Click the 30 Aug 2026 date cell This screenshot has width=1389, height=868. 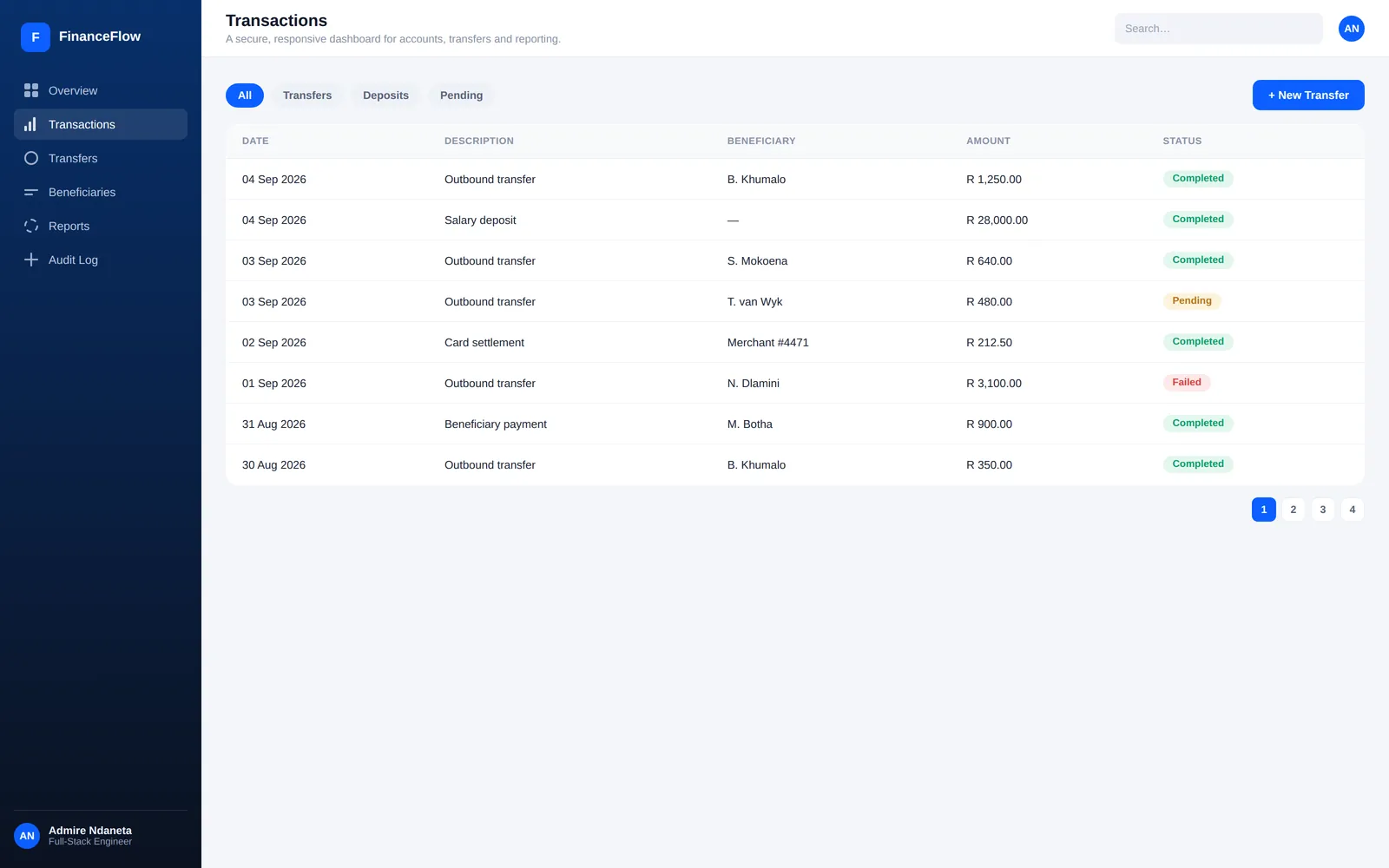point(274,465)
